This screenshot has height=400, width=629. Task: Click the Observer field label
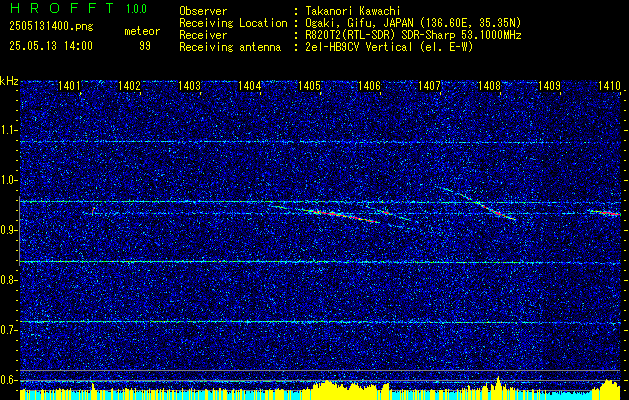(x=203, y=11)
